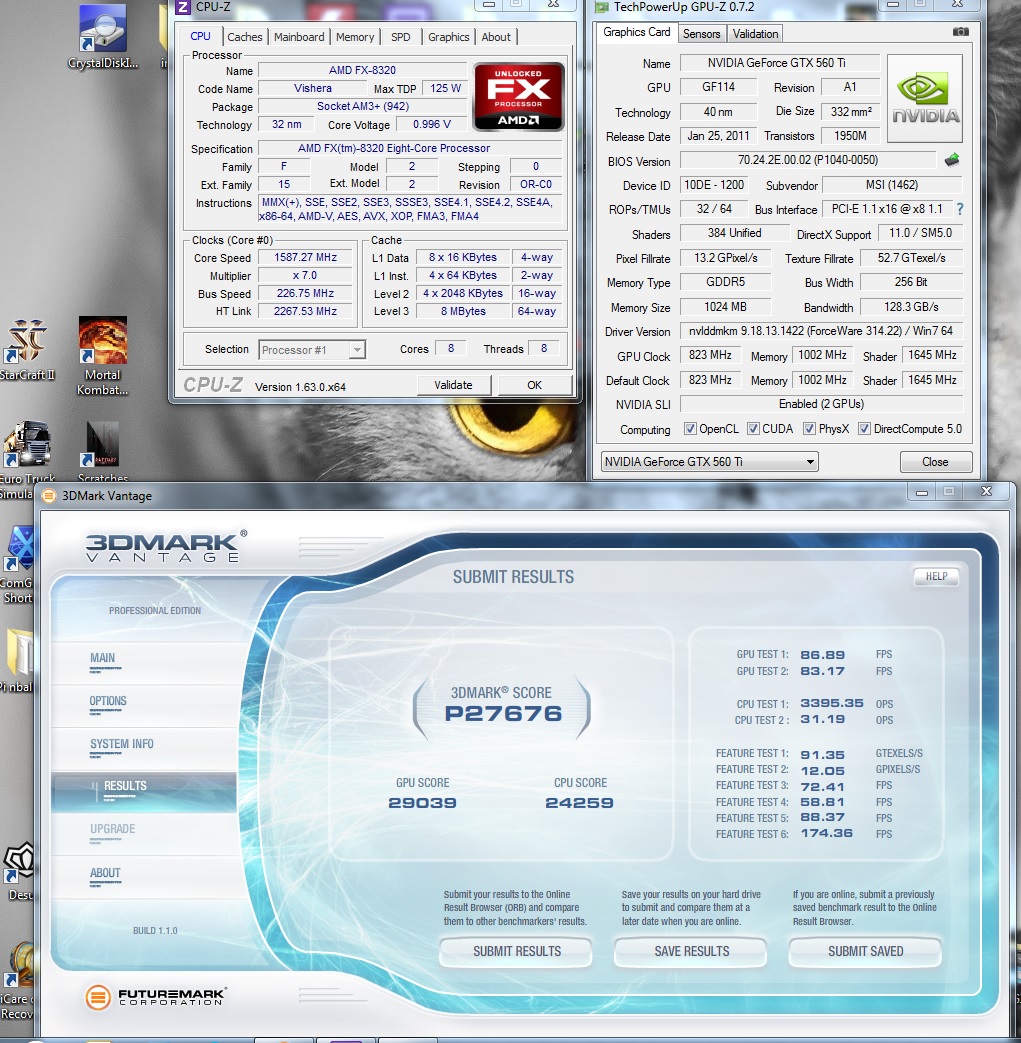Switch to the Mainboard tab in CPU-Z
The image size is (1021, 1043).
point(299,37)
